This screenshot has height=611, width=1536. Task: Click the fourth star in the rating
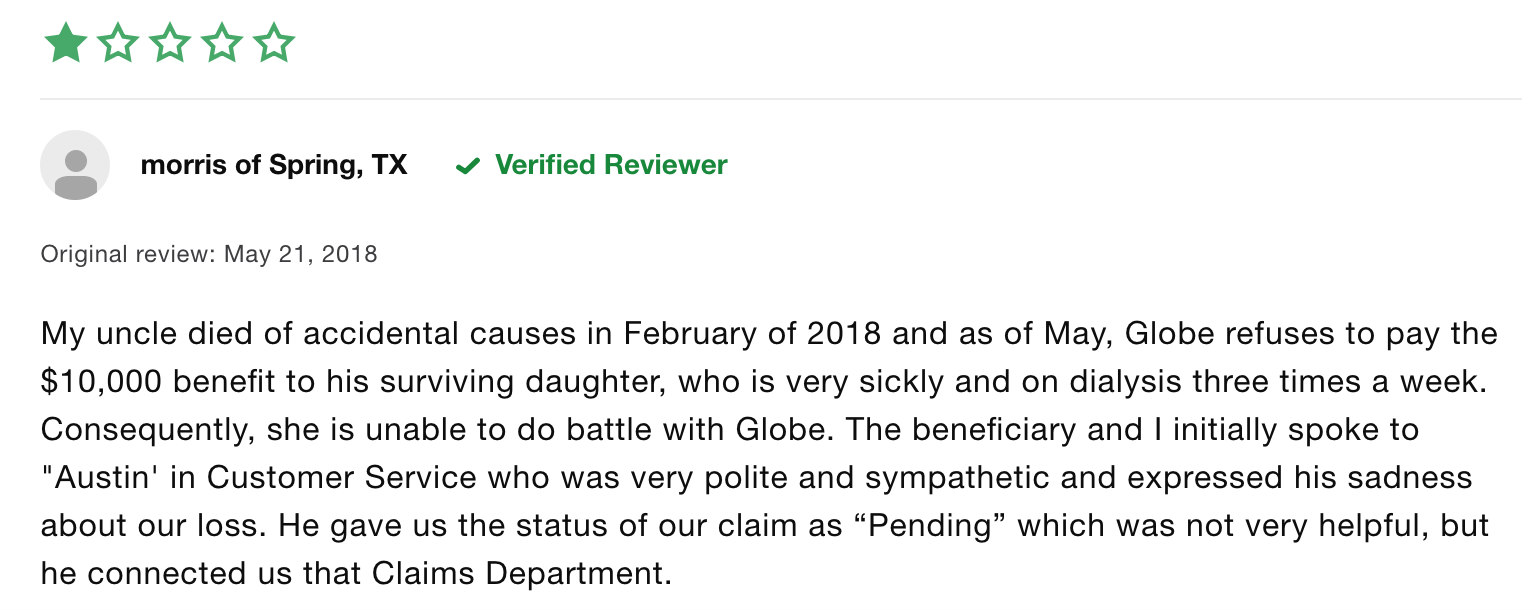click(221, 43)
